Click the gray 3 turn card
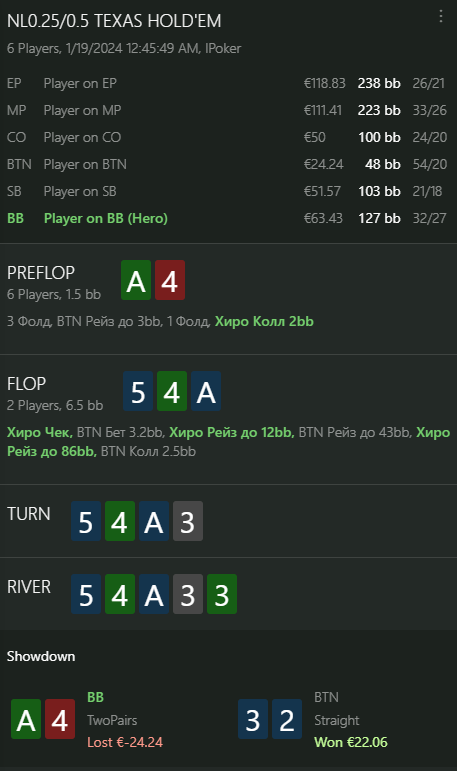This screenshot has height=771, width=457. pos(187,521)
